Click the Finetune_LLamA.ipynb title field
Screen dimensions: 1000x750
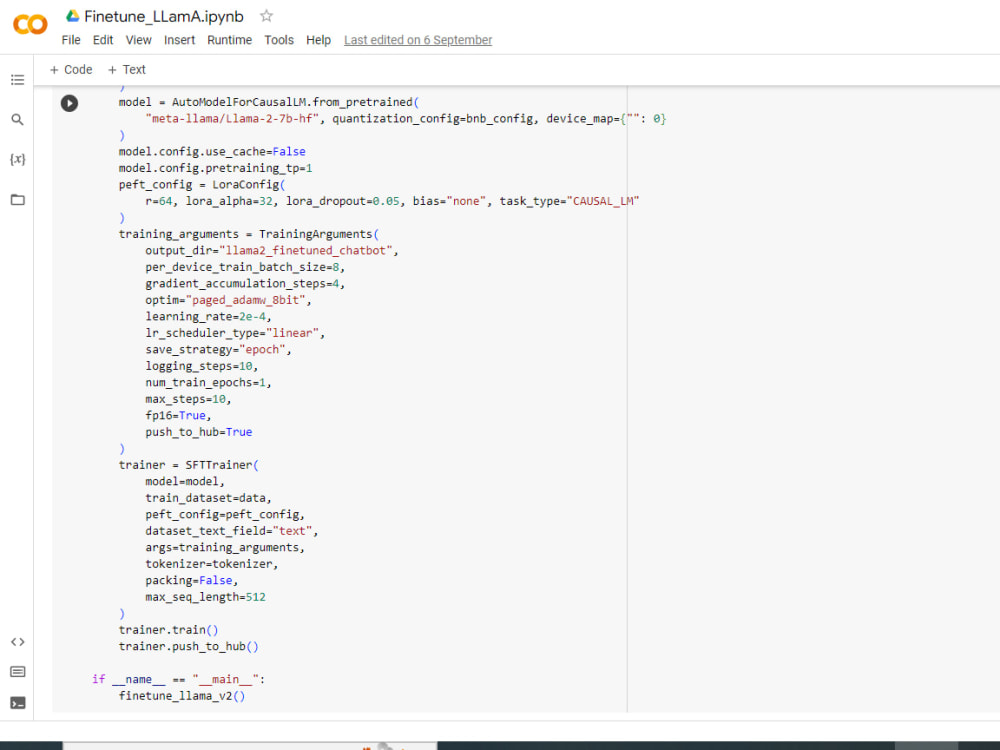[164, 17]
